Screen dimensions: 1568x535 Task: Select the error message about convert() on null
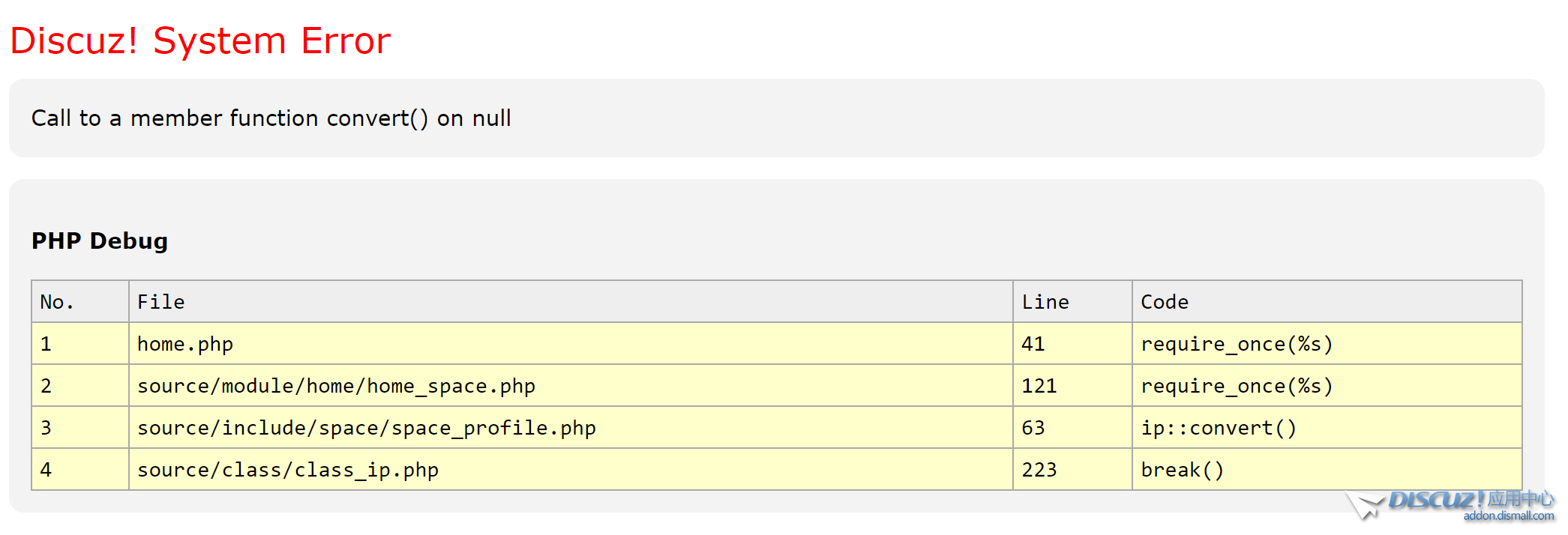pyautogui.click(x=271, y=118)
